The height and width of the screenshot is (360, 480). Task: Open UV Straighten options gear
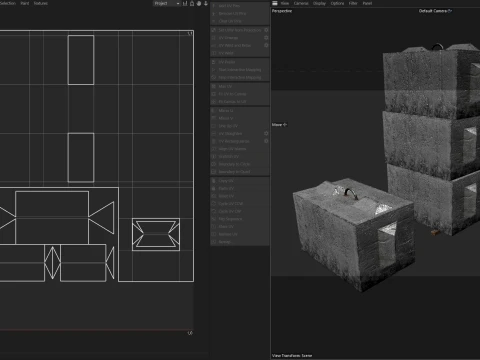266,133
